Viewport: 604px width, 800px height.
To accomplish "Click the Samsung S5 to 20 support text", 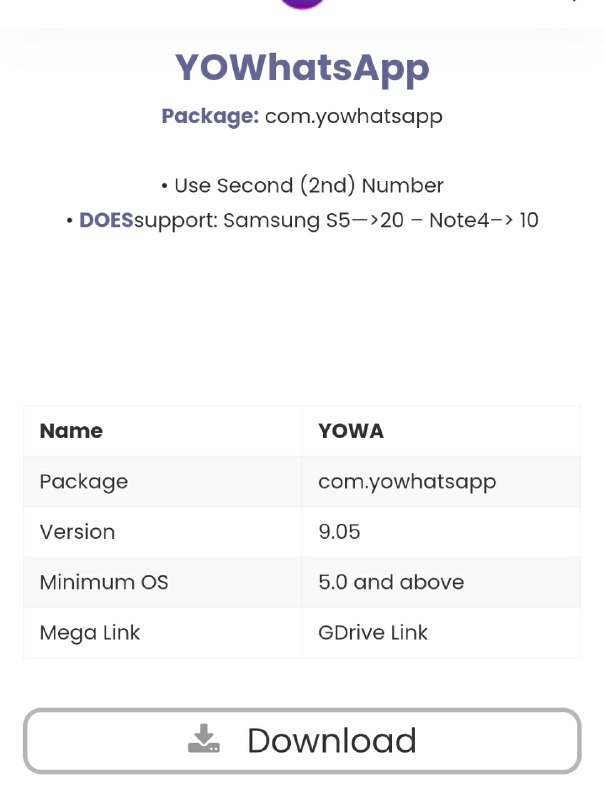I will coord(314,220).
